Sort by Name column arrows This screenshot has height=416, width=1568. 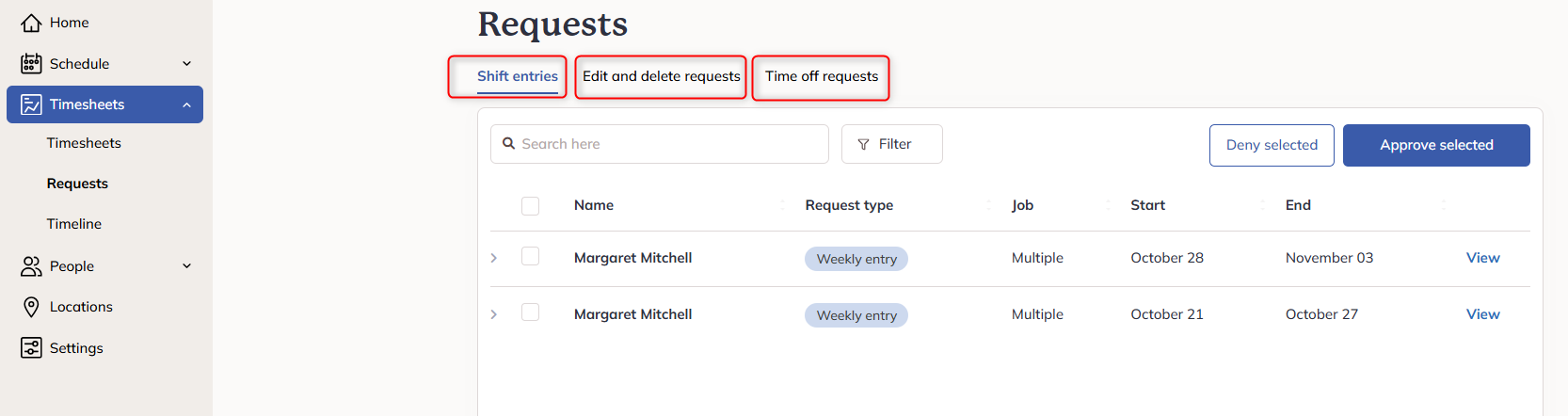coord(782,205)
